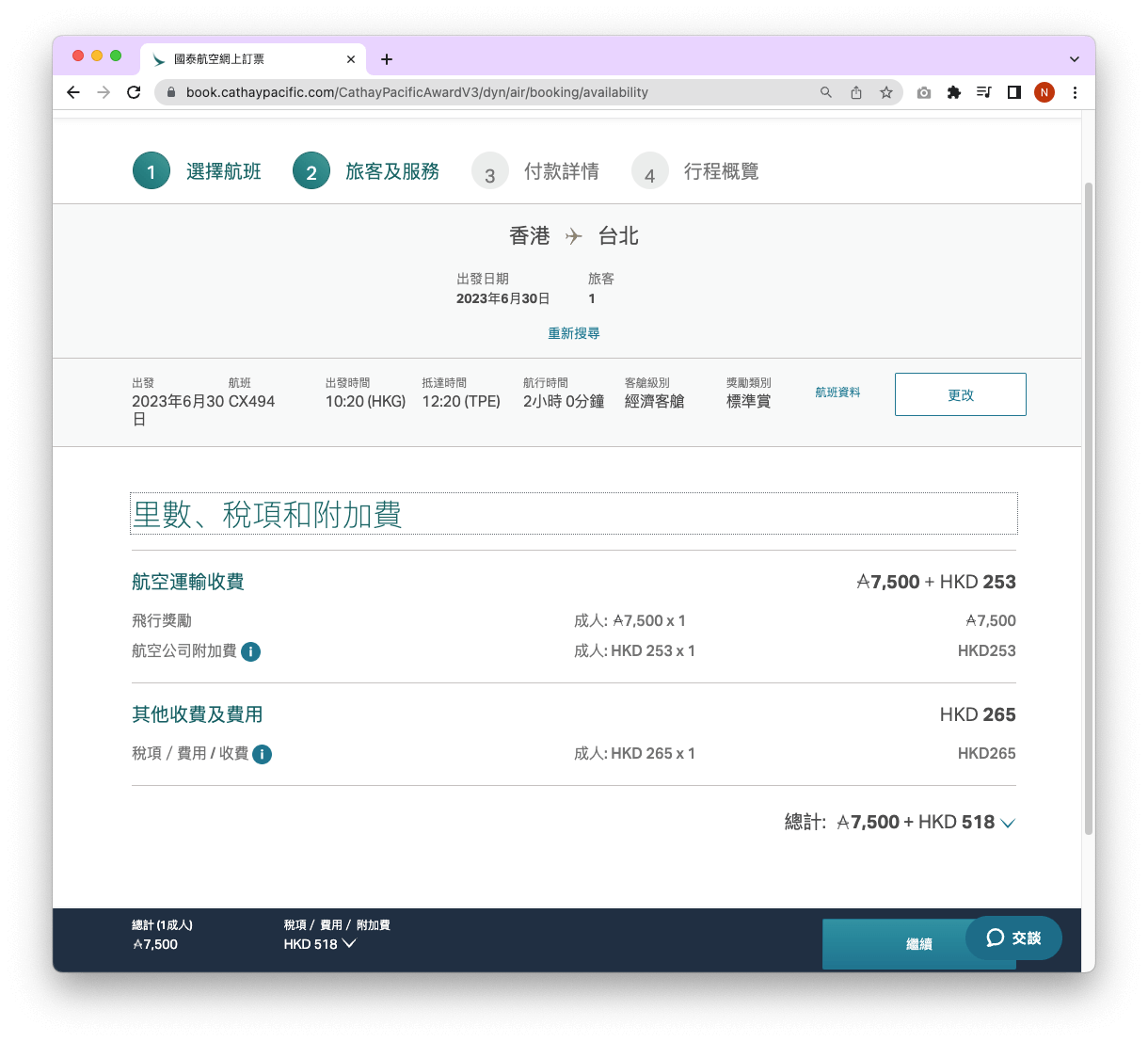This screenshot has height=1042, width=1148.
Task: Click departure time 10:20 (HKG)
Action: (x=366, y=401)
